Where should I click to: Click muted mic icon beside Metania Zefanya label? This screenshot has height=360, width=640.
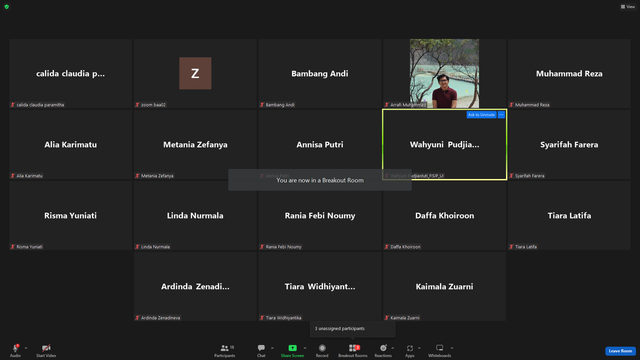(x=138, y=176)
